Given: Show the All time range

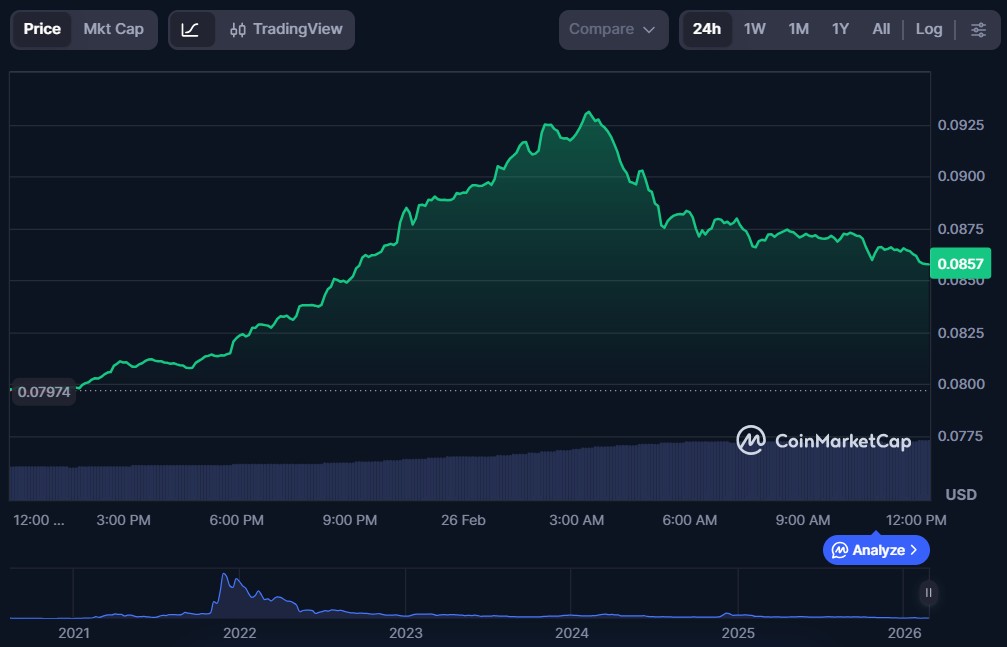Looking at the screenshot, I should (880, 29).
